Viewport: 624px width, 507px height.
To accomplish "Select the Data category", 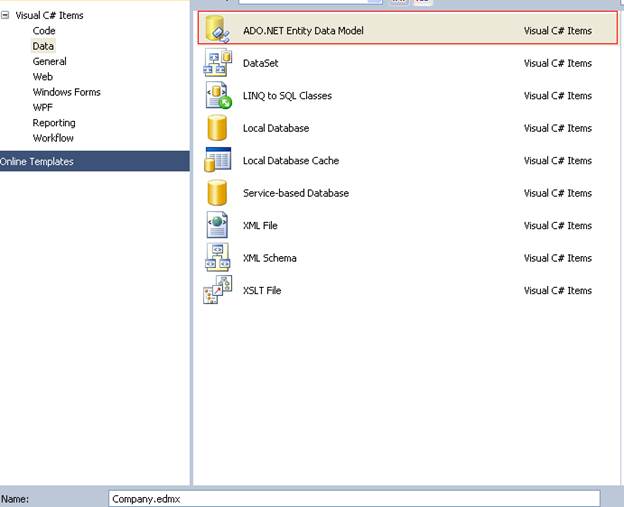I will (x=43, y=46).
